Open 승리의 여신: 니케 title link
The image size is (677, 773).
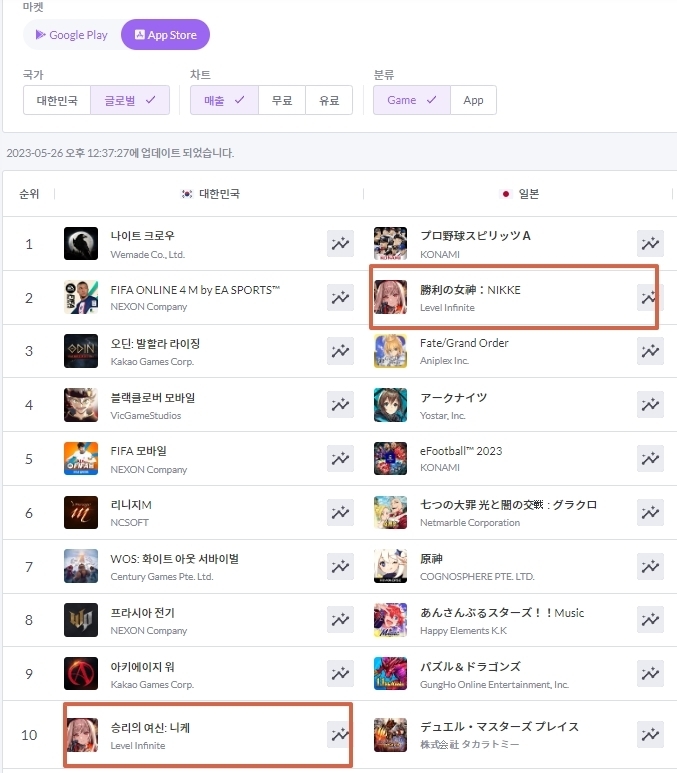click(150, 728)
